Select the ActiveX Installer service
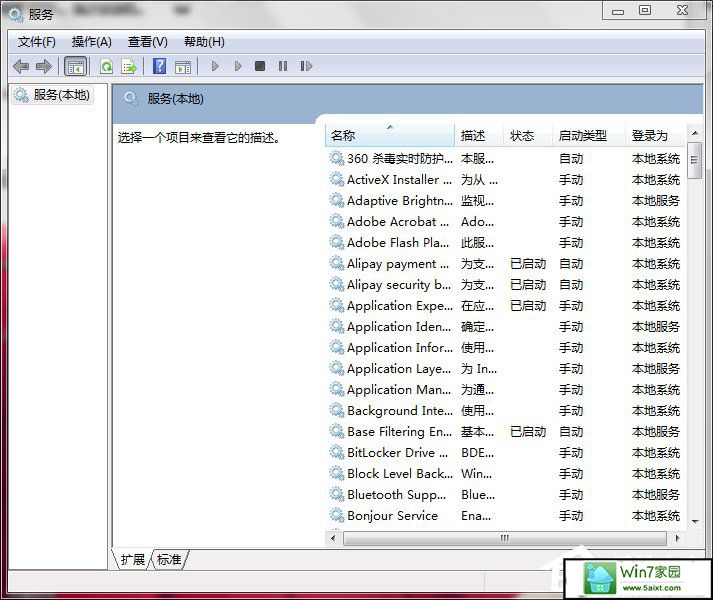The height and width of the screenshot is (600, 713). pyautogui.click(x=505, y=180)
